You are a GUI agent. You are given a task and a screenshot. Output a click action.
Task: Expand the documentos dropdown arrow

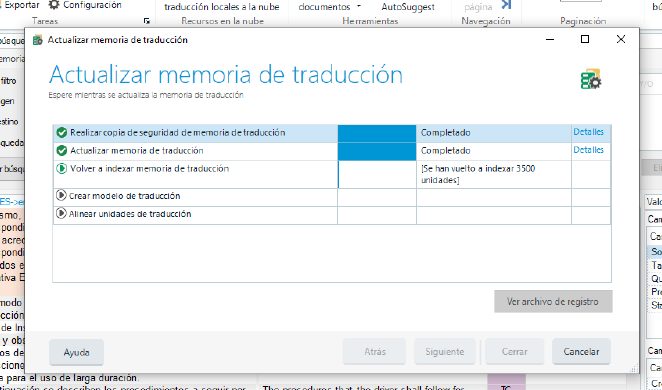[359, 6]
